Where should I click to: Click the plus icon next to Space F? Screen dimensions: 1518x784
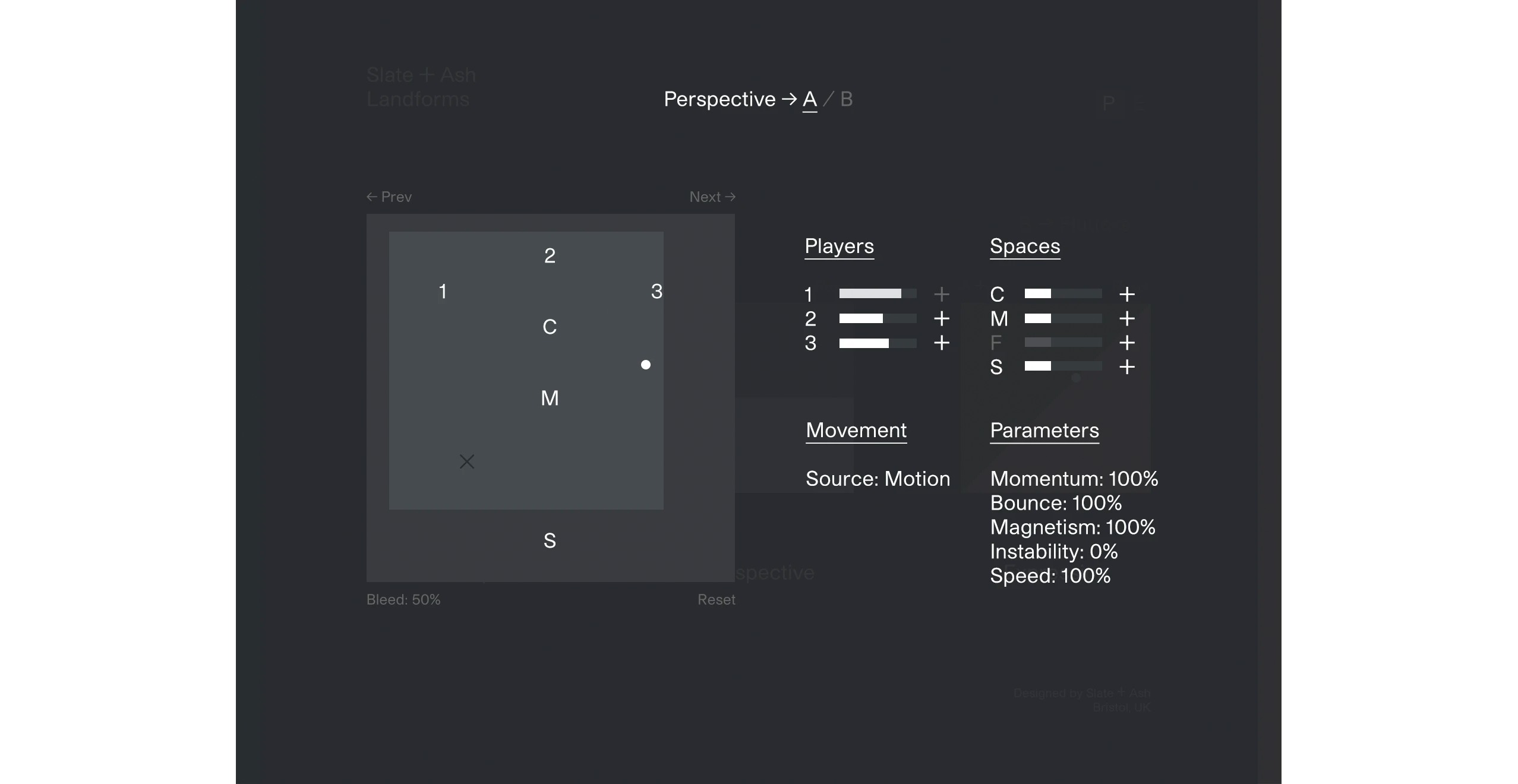[x=1126, y=343]
